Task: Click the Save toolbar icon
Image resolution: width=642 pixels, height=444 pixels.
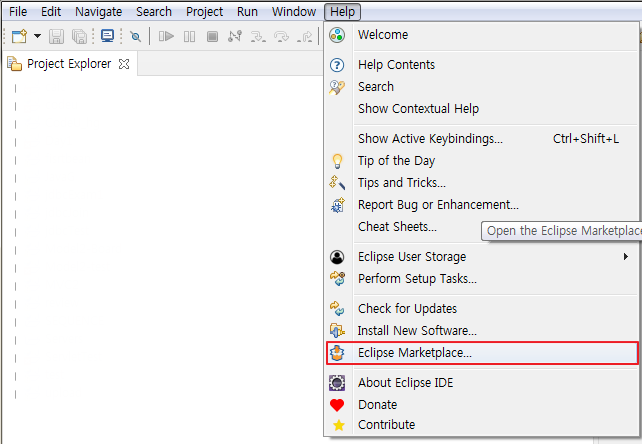Action: [x=57, y=36]
